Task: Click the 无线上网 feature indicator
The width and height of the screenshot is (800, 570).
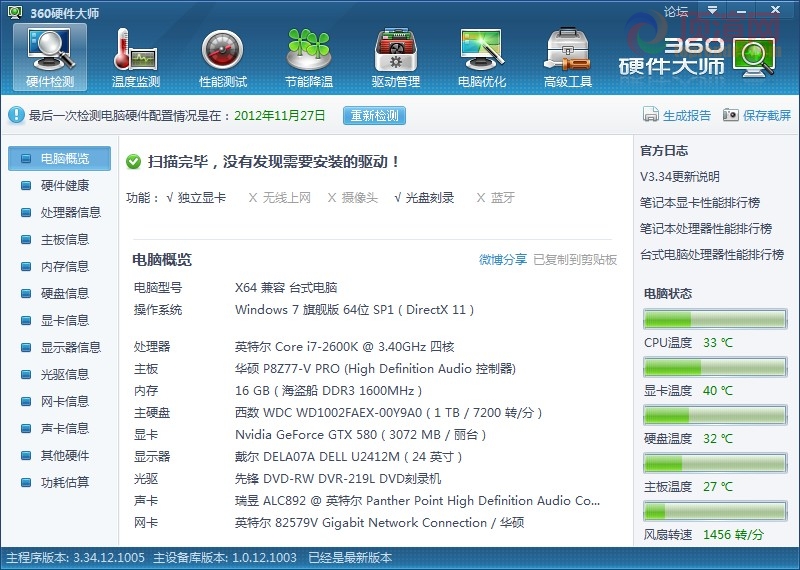Action: pos(280,198)
